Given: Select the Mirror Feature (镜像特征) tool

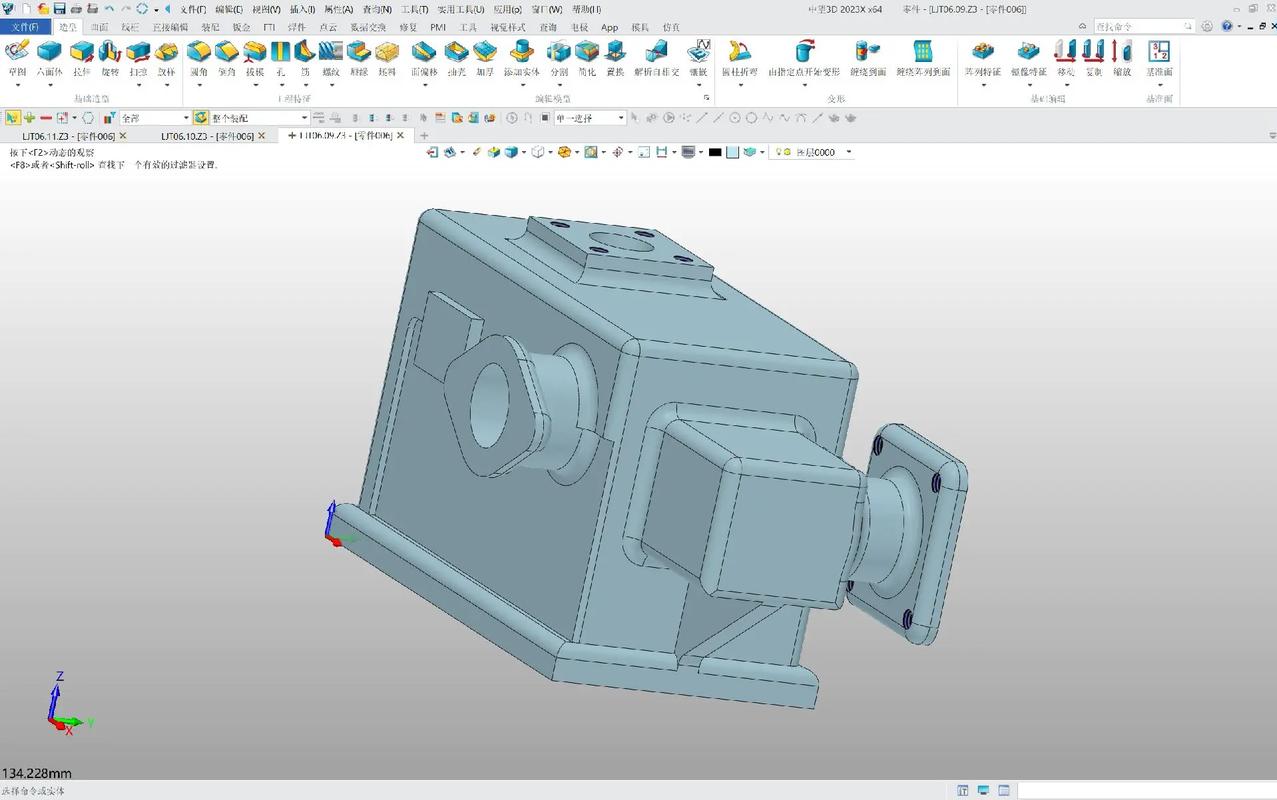Looking at the screenshot, I should click(1028, 60).
